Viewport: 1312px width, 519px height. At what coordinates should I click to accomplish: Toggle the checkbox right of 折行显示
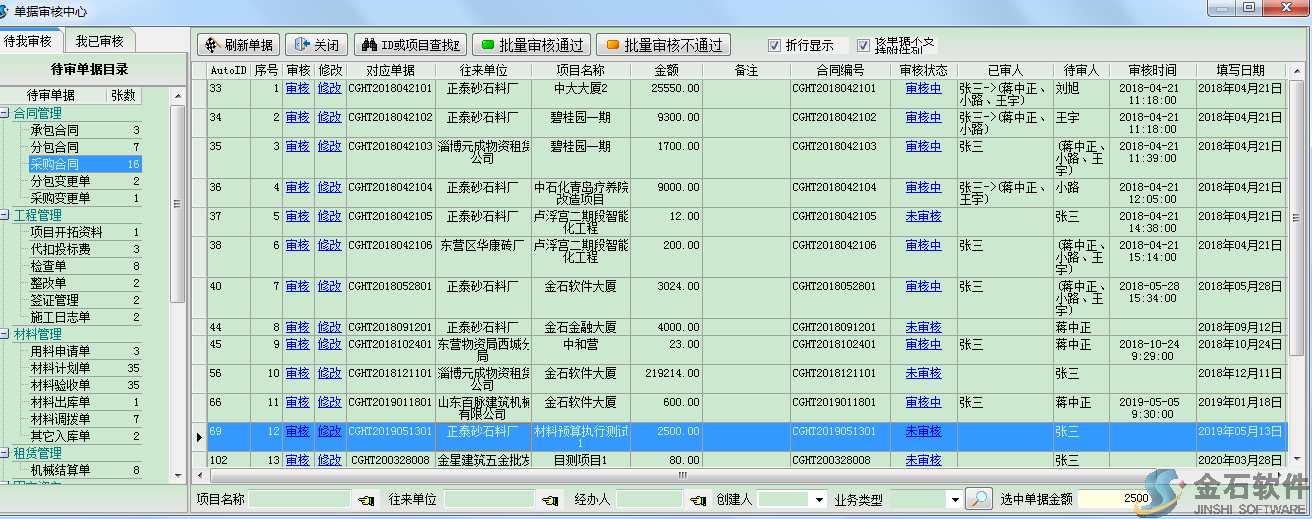coord(863,45)
